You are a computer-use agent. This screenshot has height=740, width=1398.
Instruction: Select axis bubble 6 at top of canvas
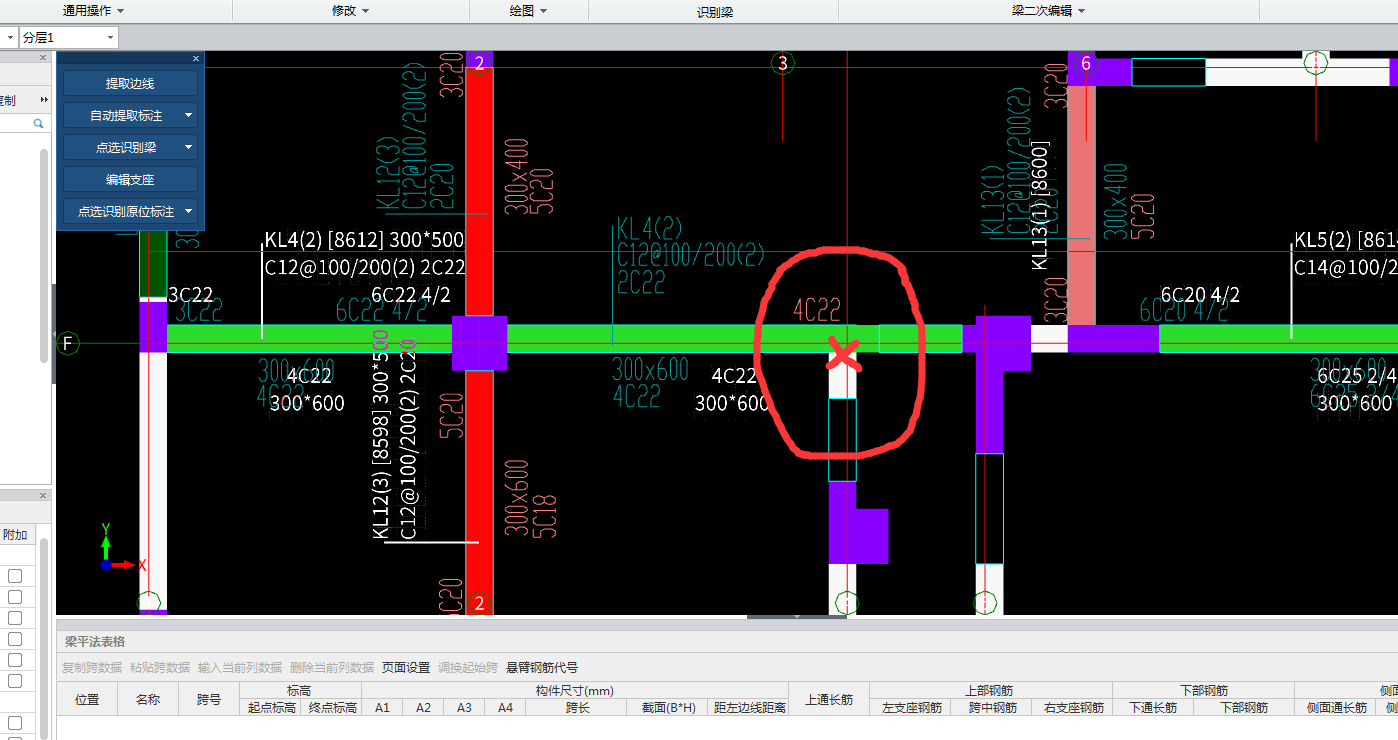tap(1086, 63)
